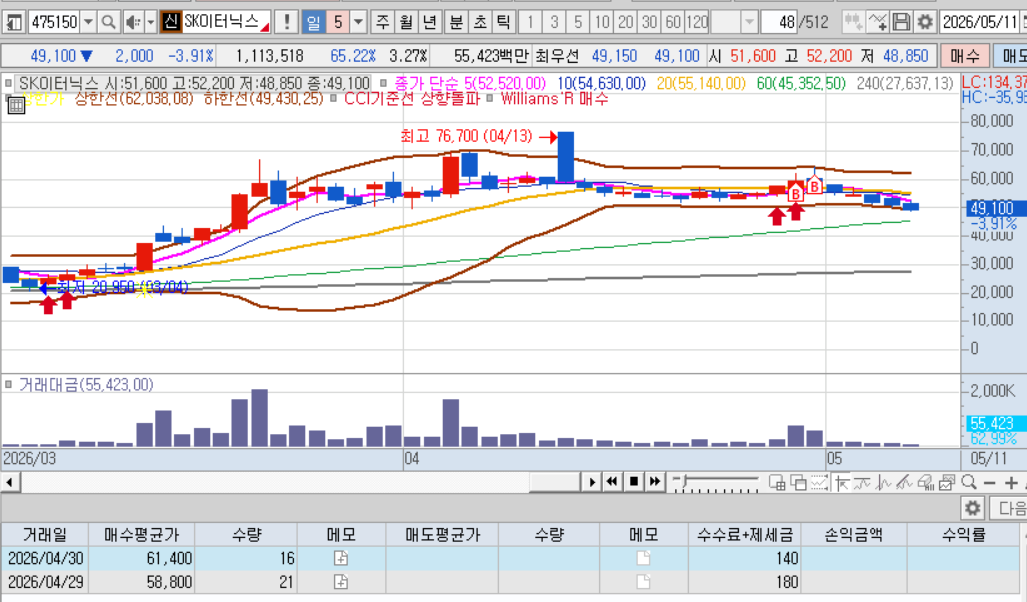Click the 수수료+제세금 column header
This screenshot has width=1027, height=602.
tap(744, 535)
